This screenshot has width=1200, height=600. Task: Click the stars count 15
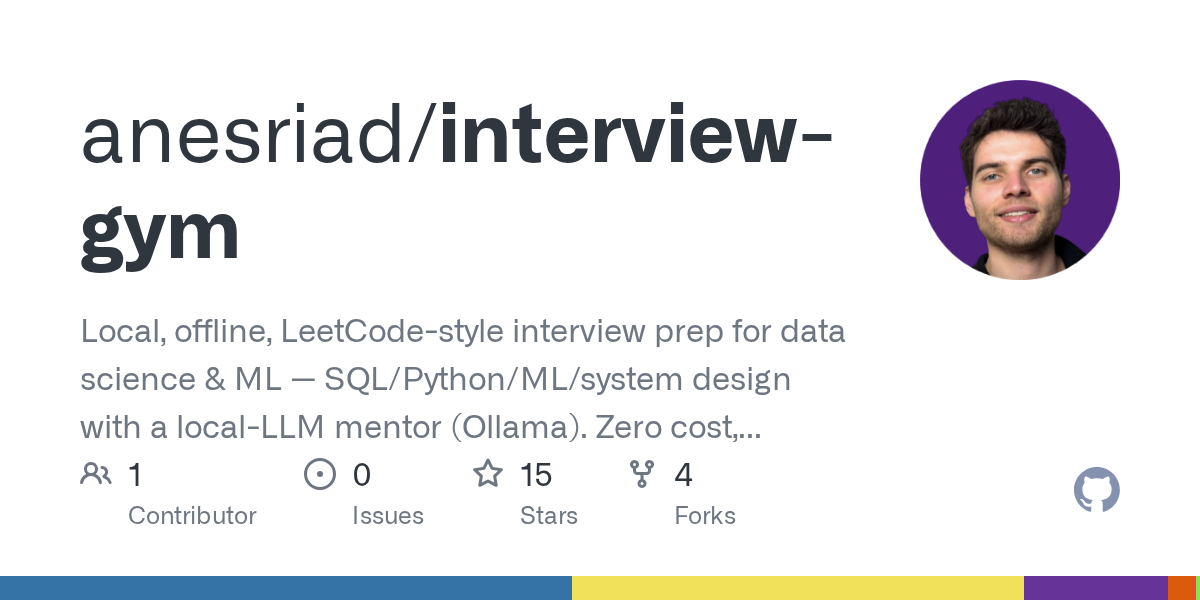(x=536, y=474)
